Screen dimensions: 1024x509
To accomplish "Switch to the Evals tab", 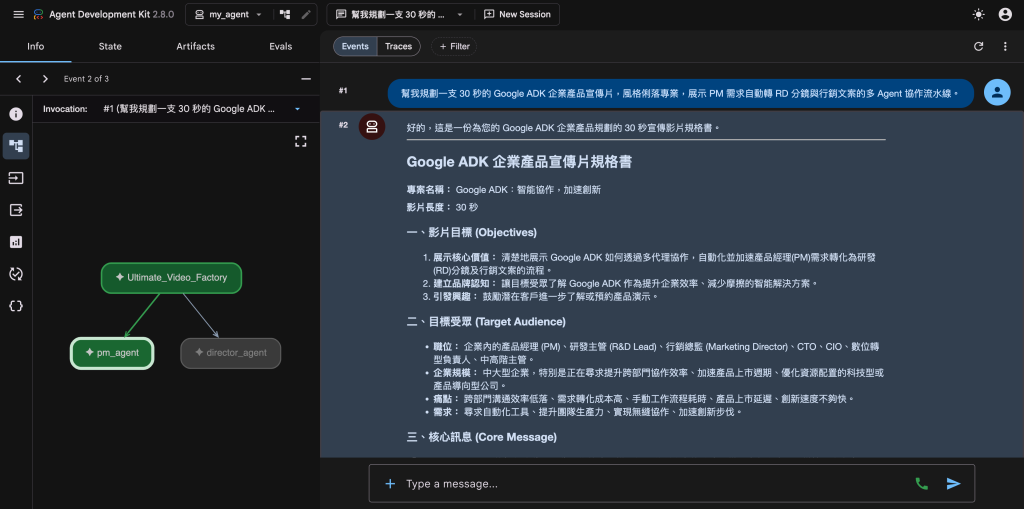I will [281, 46].
